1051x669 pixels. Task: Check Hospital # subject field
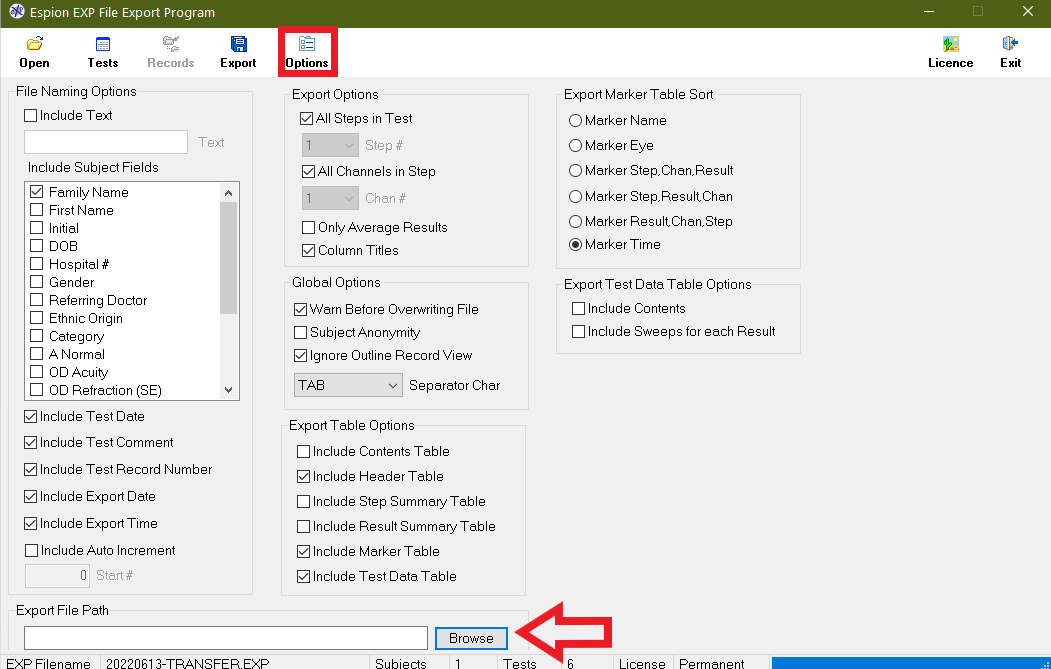pos(37,264)
